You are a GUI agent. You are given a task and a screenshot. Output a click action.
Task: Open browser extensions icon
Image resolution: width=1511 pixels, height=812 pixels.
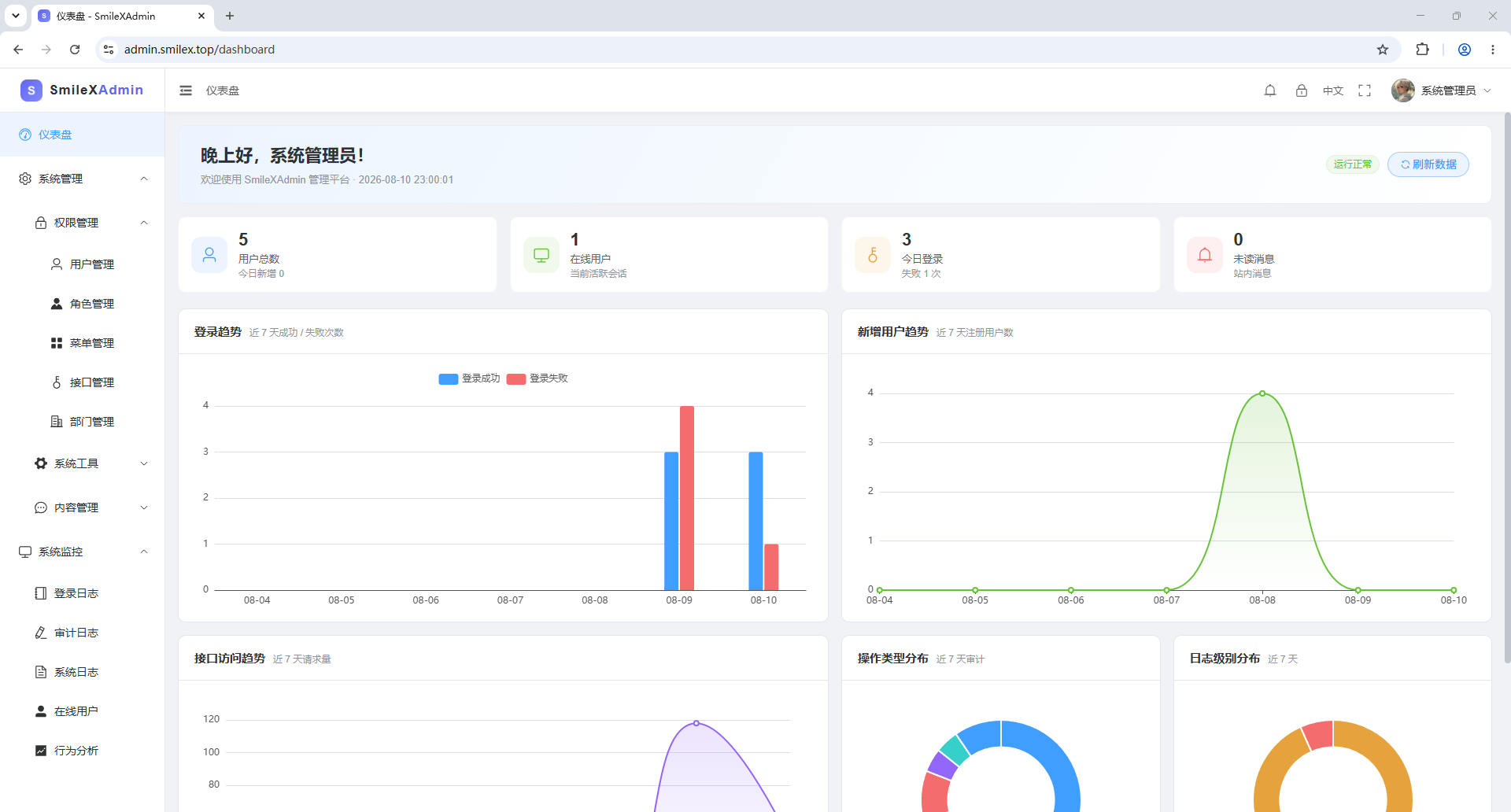coord(1422,50)
